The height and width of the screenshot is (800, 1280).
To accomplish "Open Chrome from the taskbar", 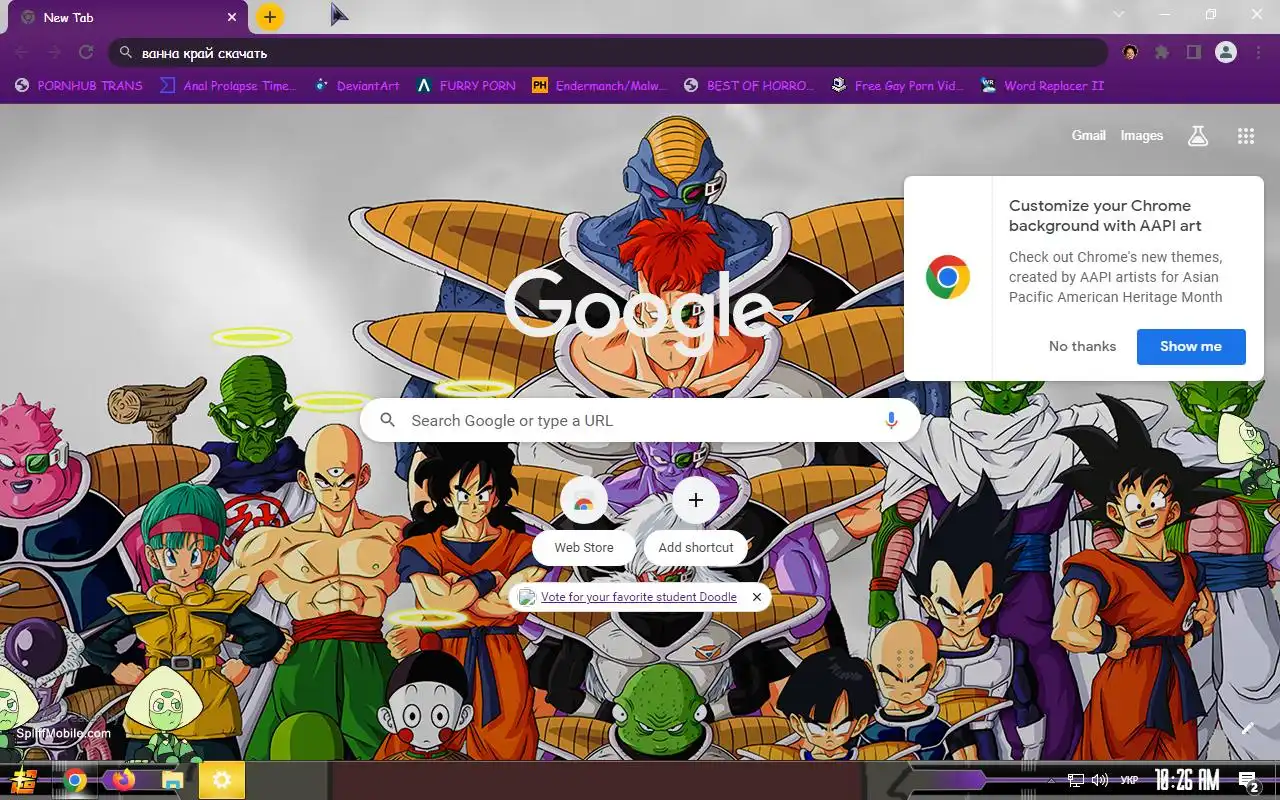I will pyautogui.click(x=75, y=781).
